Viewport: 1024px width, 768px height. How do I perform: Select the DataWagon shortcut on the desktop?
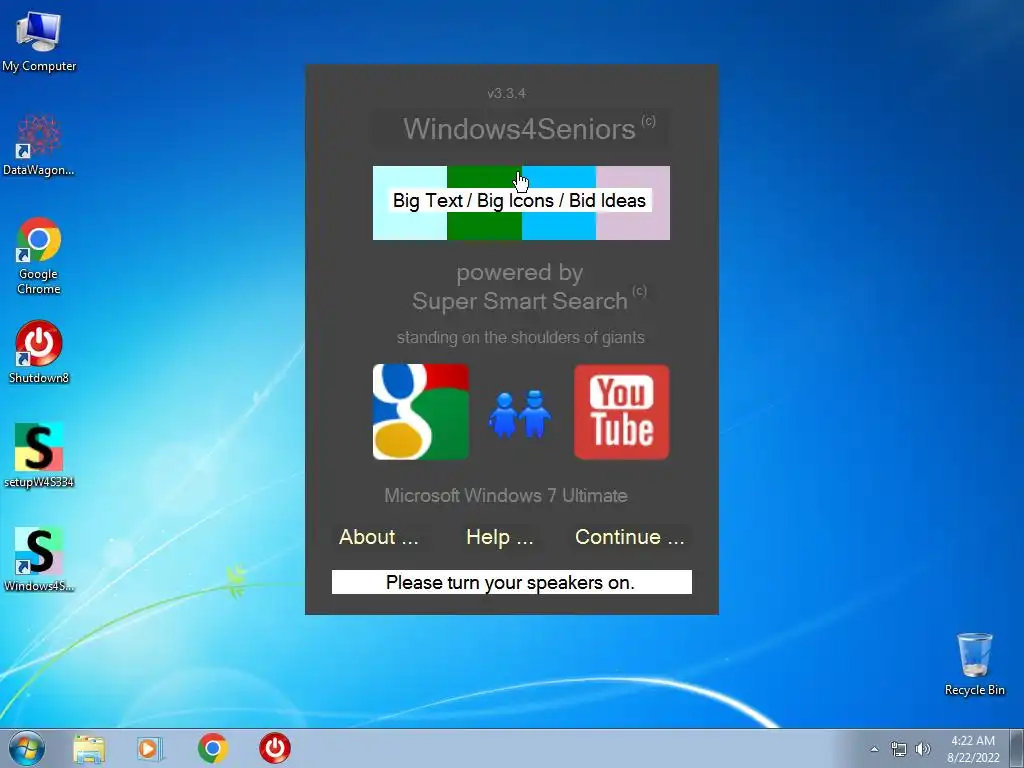pyautogui.click(x=39, y=145)
